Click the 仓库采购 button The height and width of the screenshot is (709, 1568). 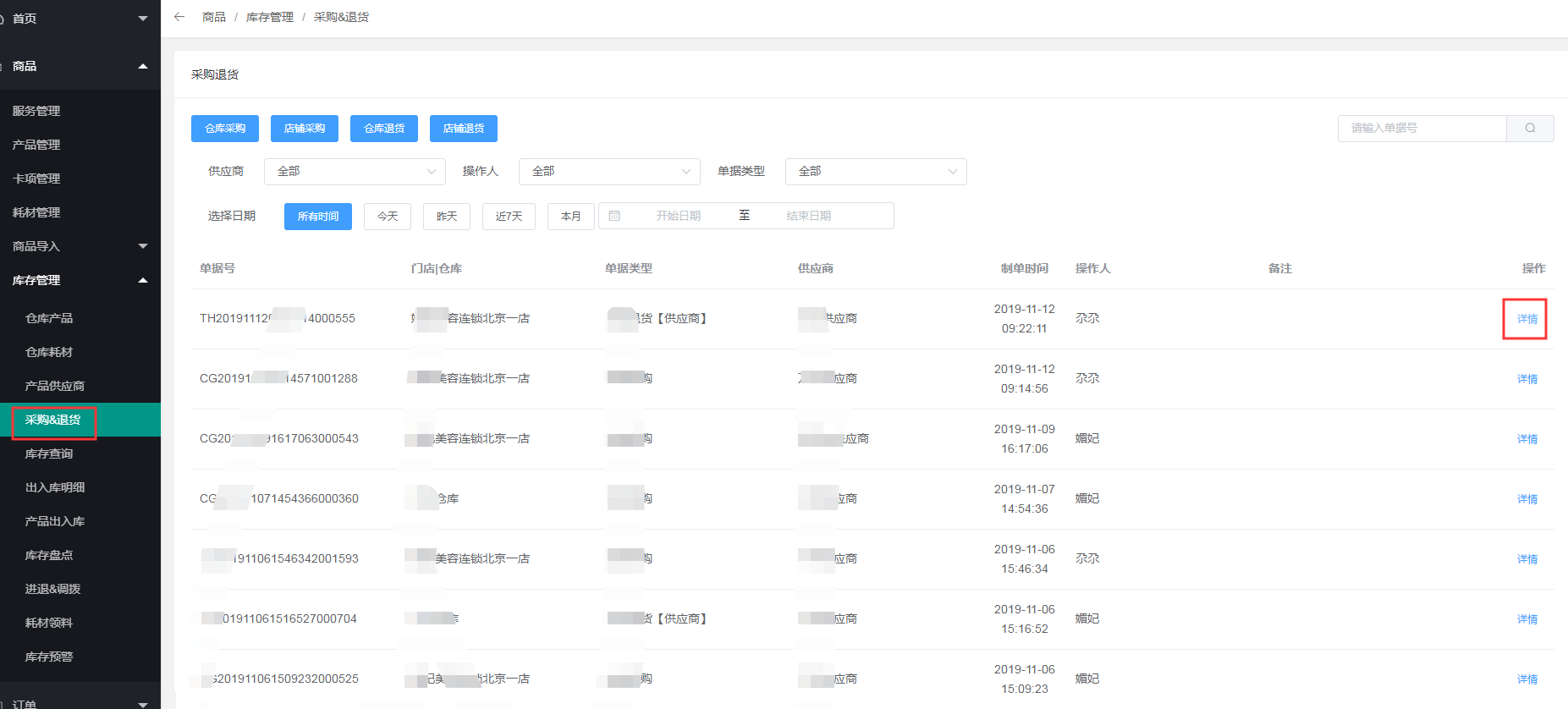coord(225,129)
